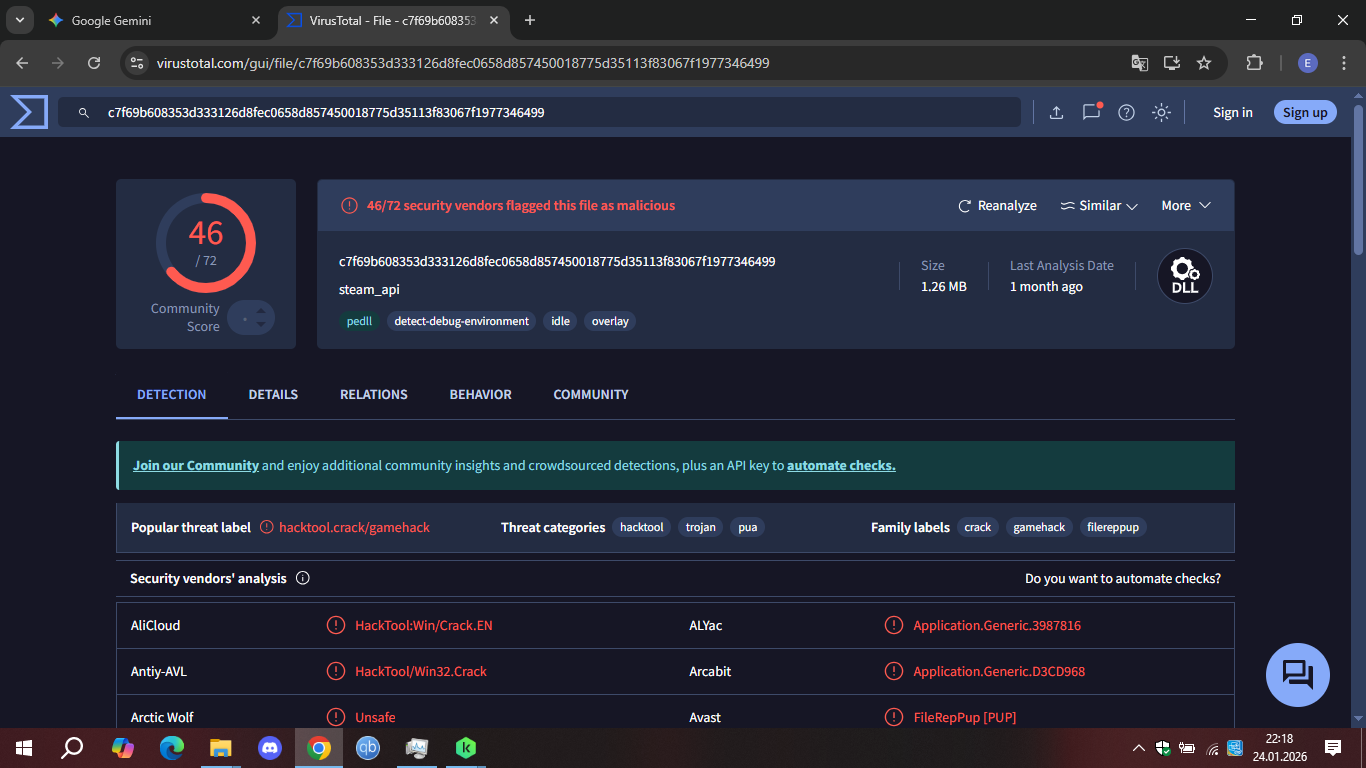Open the Chrome profile avatar E
This screenshot has width=1366, height=768.
(1308, 63)
